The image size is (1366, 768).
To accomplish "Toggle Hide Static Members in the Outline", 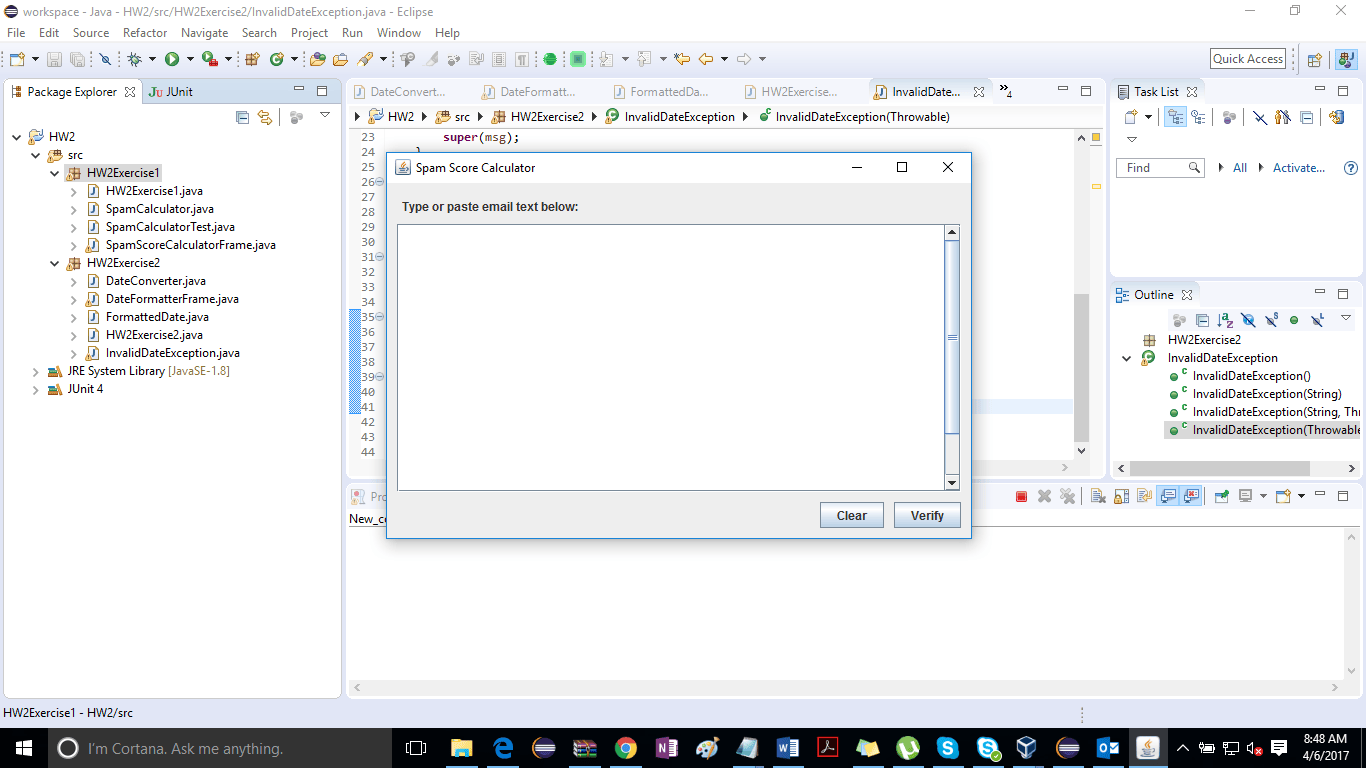I will [x=1271, y=320].
